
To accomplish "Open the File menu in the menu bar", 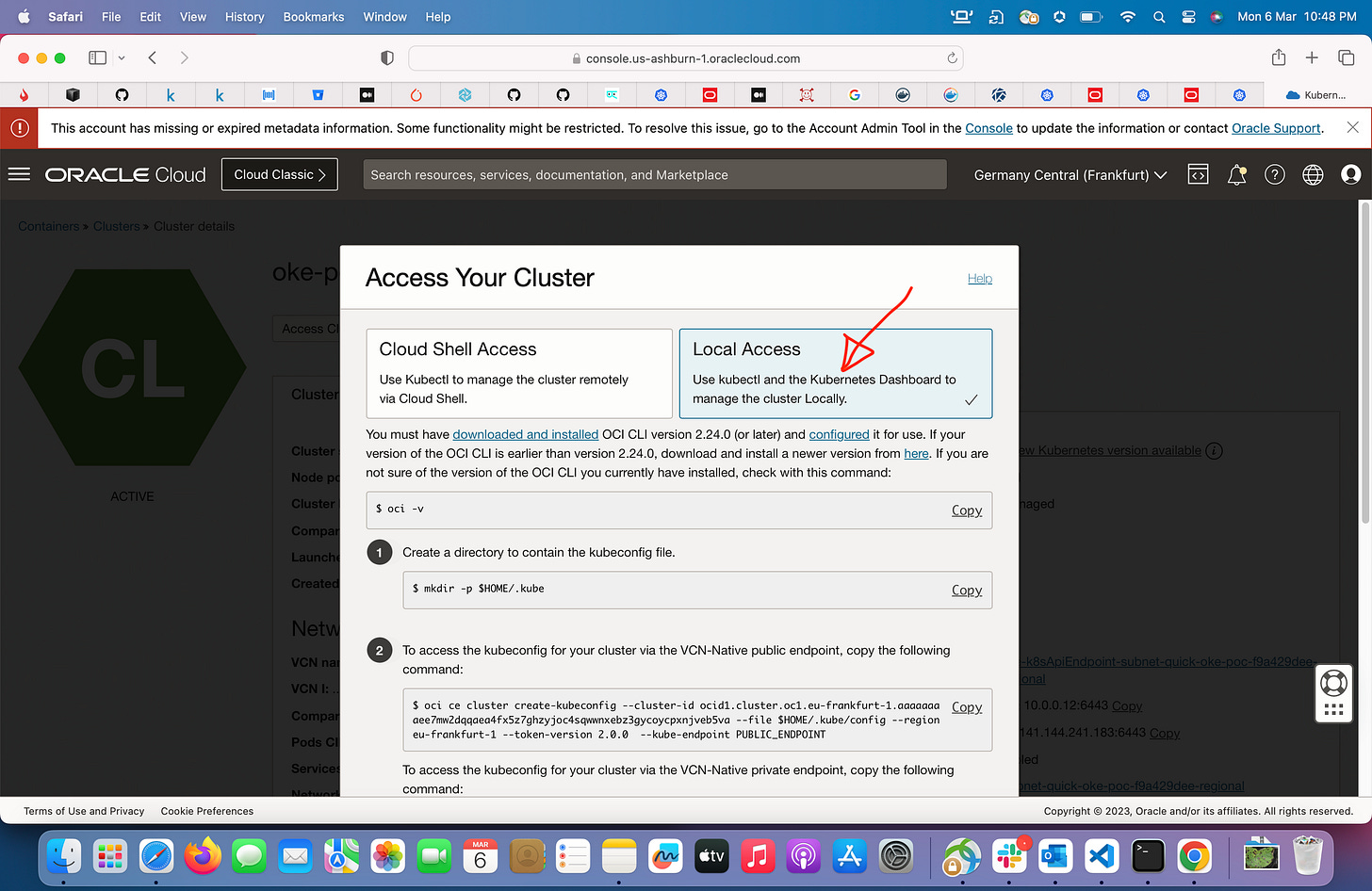I will pos(111,17).
